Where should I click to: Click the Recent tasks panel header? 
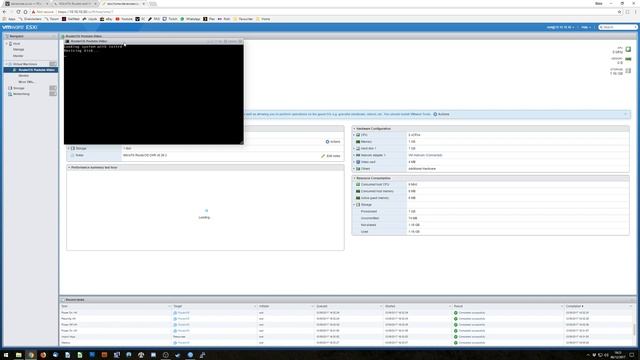[347, 300]
